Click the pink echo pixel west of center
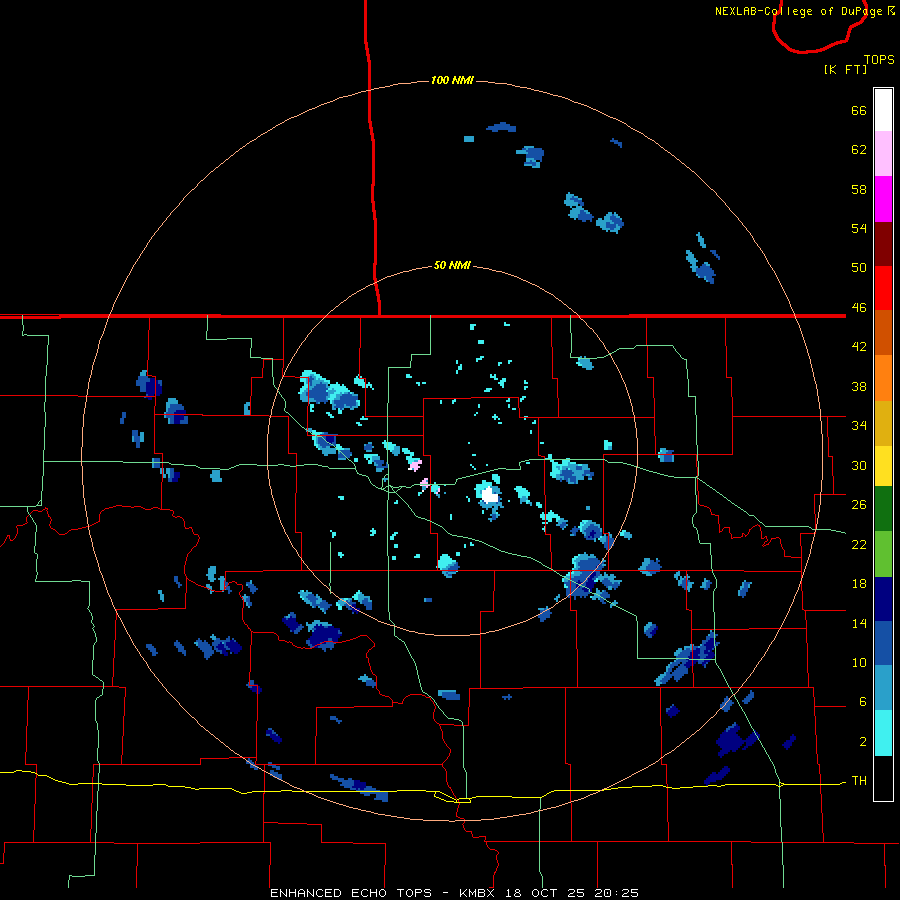900x900 pixels. [x=415, y=464]
